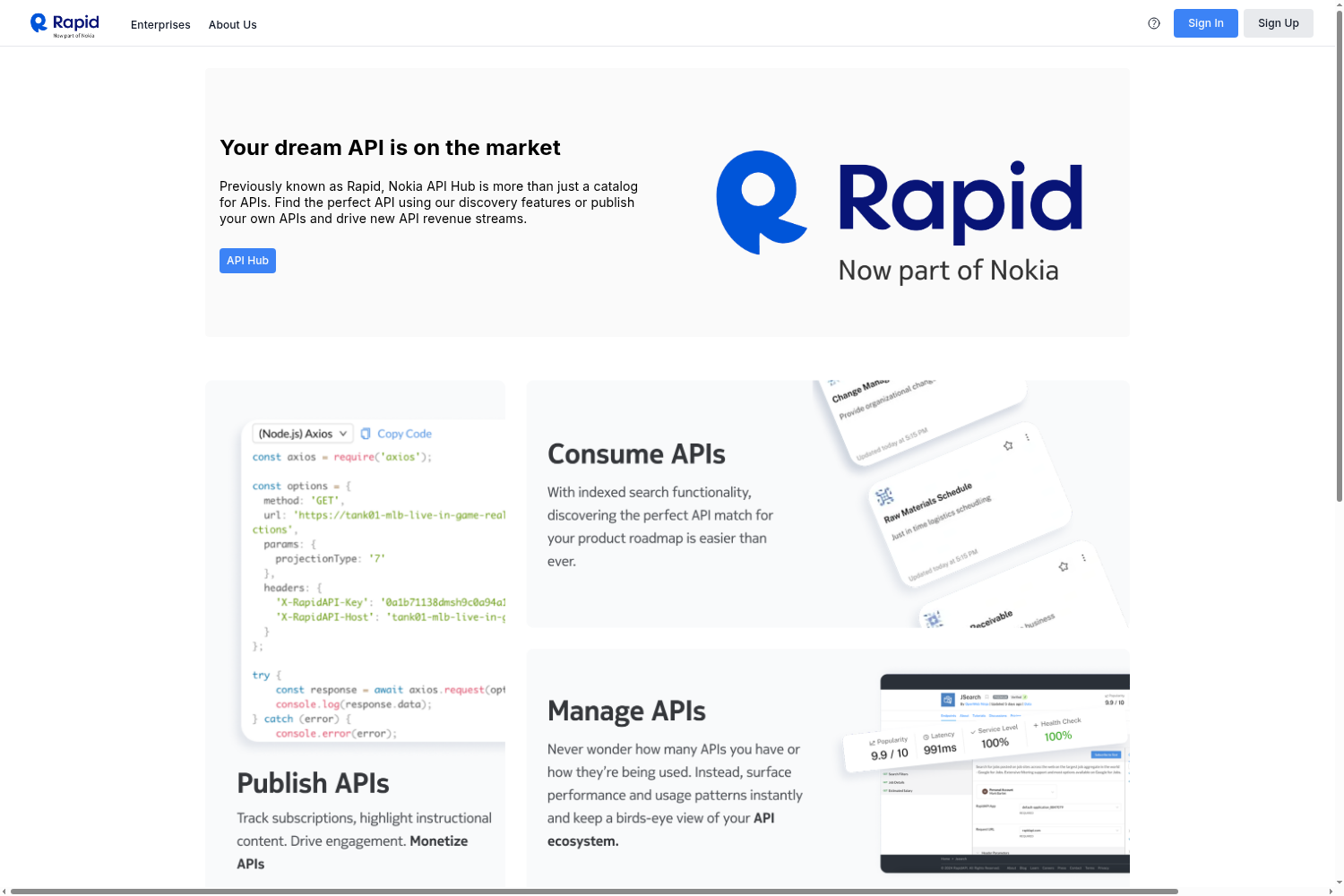This screenshot has height=896, width=1344.
Task: Click the Latency 991ms metric
Action: point(940,743)
